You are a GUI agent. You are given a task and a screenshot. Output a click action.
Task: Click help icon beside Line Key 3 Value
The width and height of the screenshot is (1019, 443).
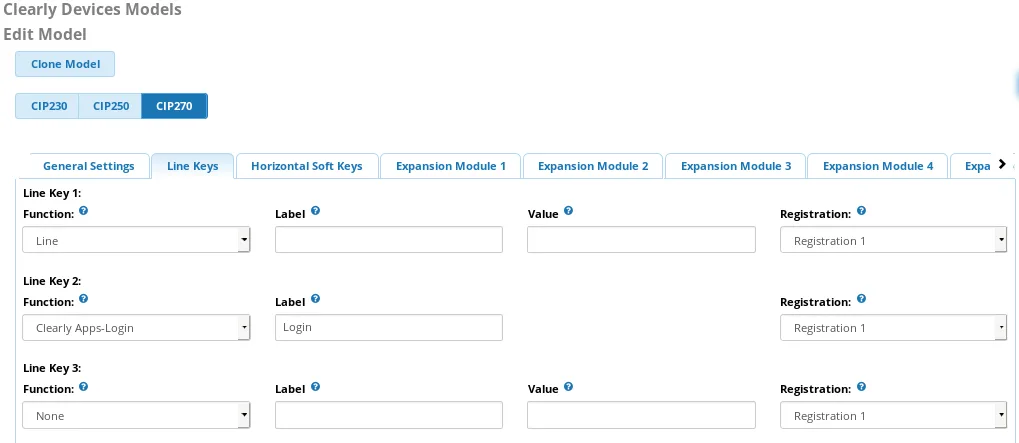568,386
